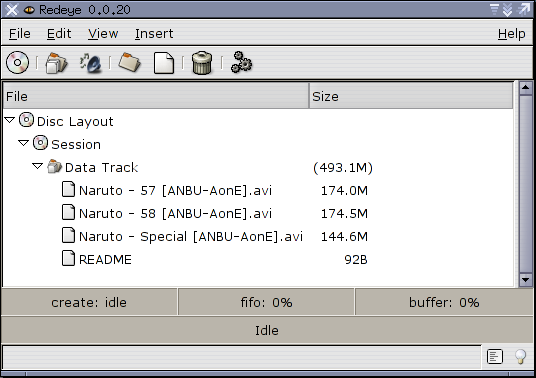
Task: Select Naruto - 58 [ANBU-AonE].avi file
Action: [175, 214]
